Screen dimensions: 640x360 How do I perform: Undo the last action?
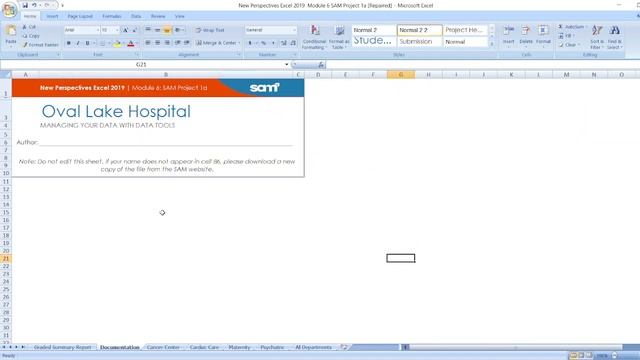pos(34,5)
